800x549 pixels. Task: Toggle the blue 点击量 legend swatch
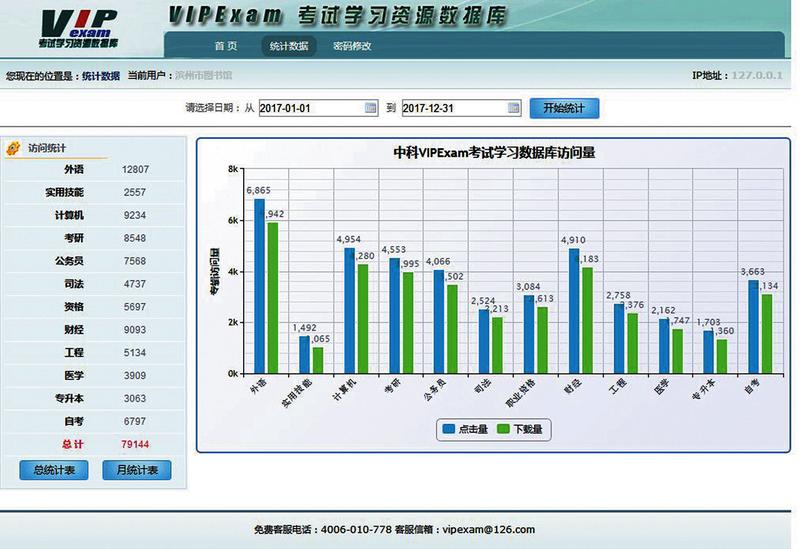(x=448, y=429)
